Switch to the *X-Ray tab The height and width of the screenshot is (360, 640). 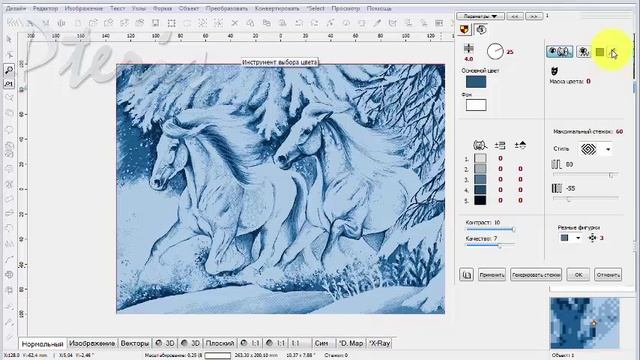(380, 344)
